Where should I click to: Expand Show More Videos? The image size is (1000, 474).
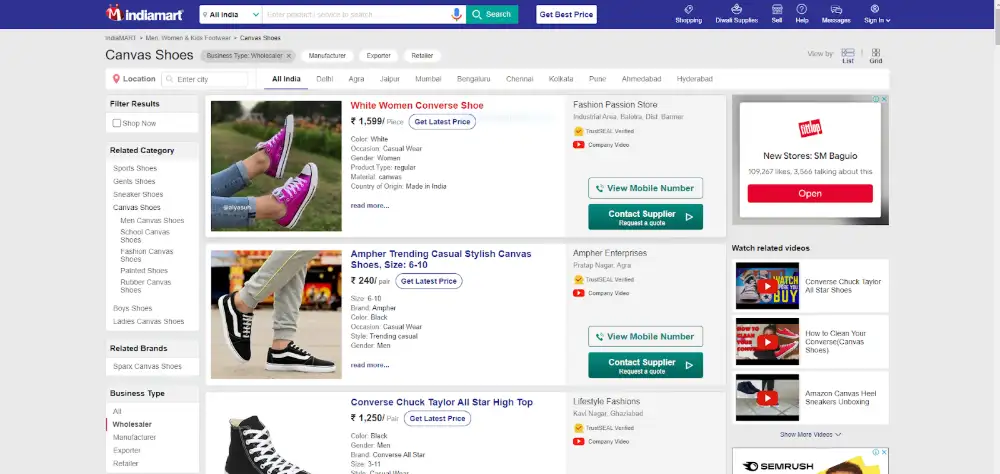click(810, 434)
